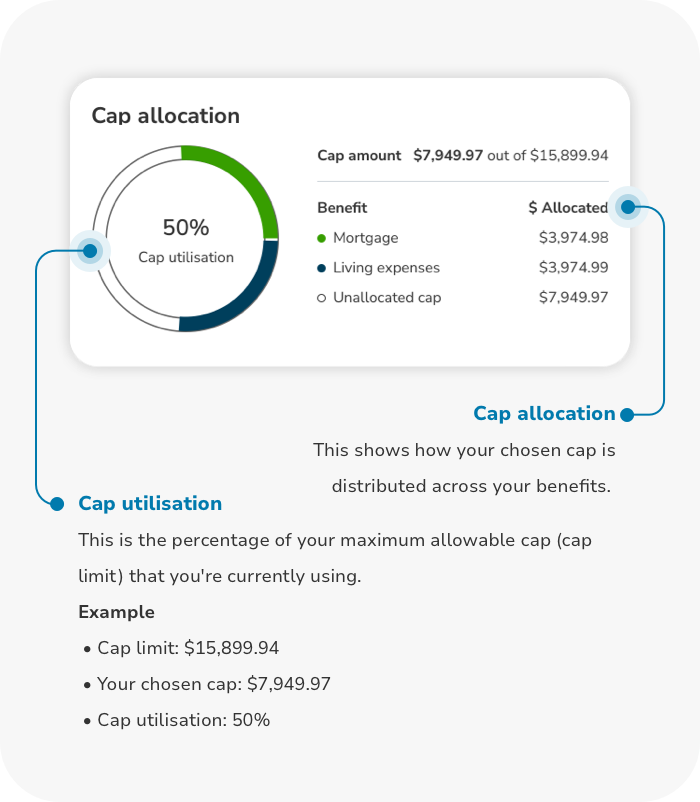The image size is (700, 802).
Task: Click the blue dot beside Cap utilisation heading
Action: click(x=57, y=504)
